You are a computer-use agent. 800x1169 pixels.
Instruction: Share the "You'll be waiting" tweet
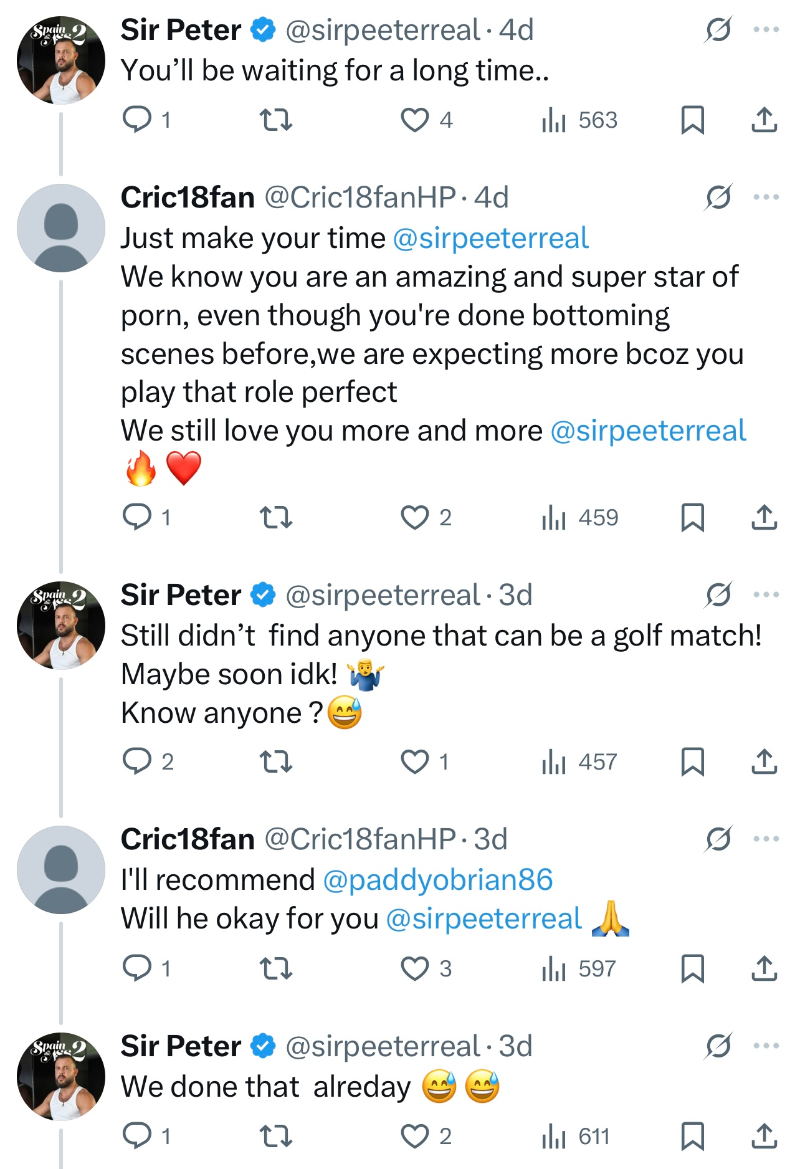point(763,120)
